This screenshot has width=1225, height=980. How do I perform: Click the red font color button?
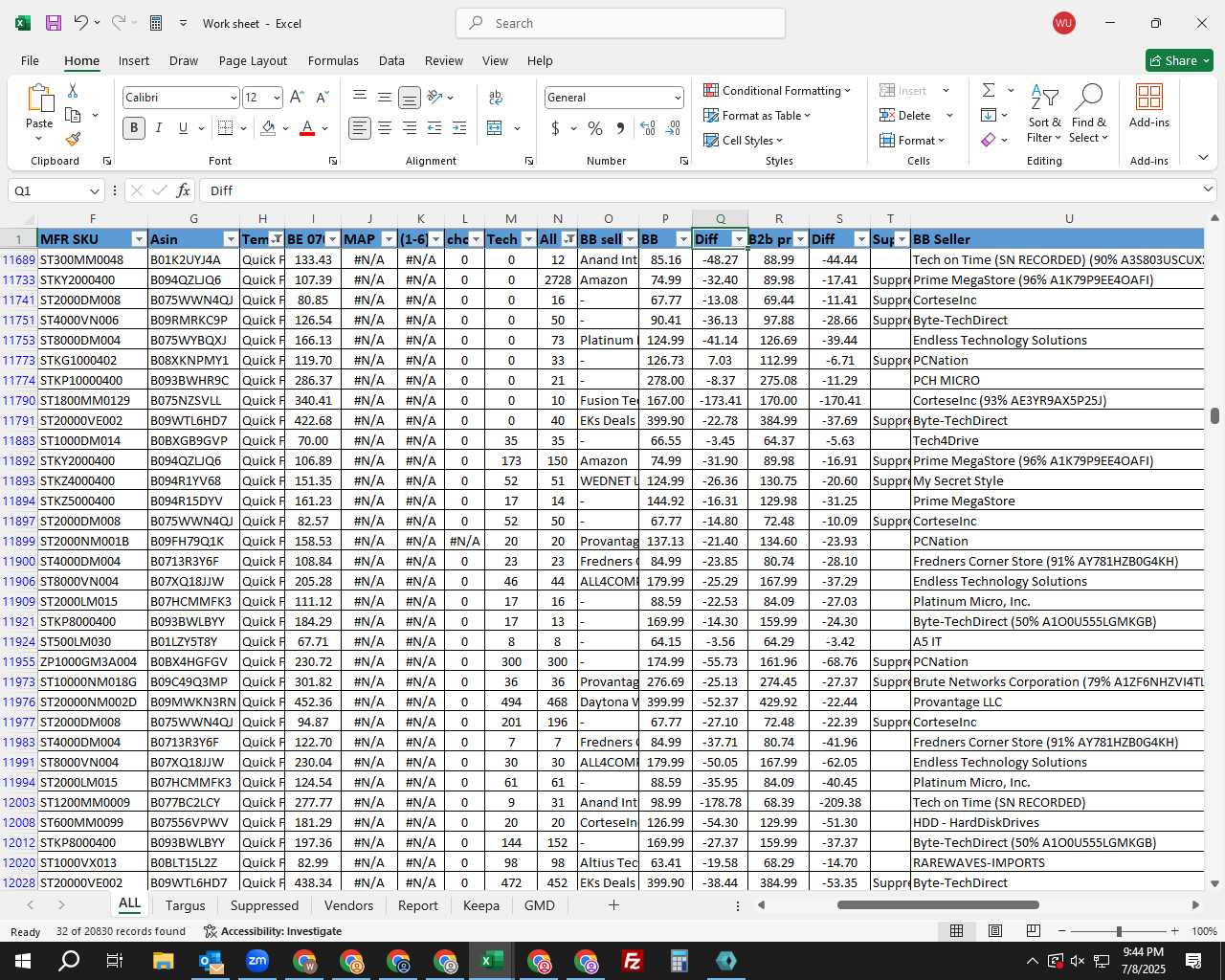[307, 128]
